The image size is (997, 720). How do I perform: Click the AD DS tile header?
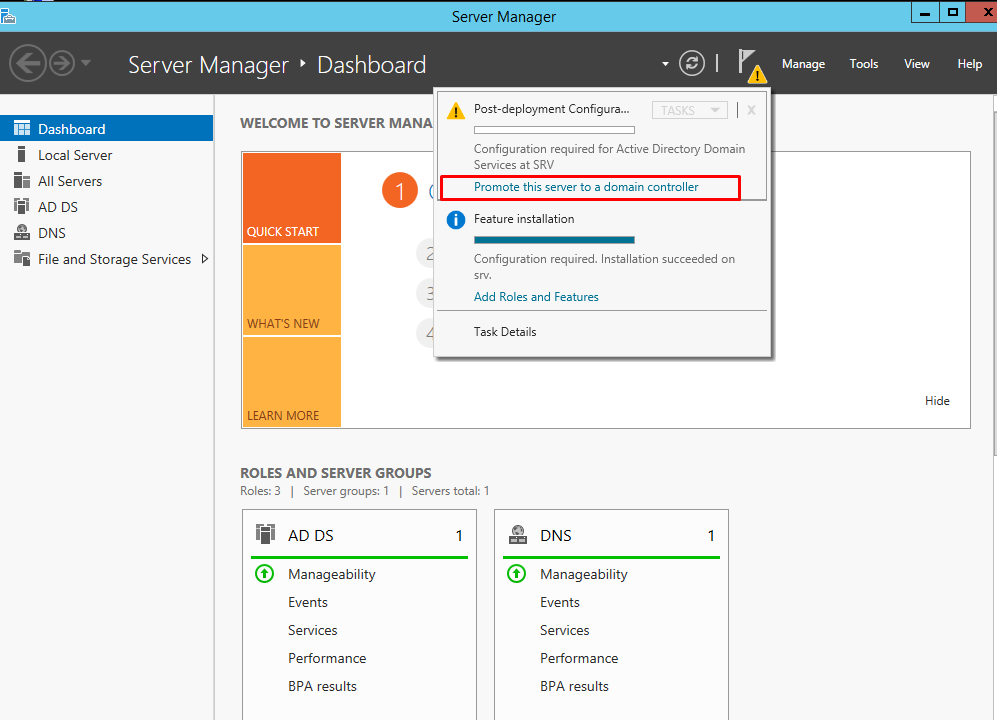[359, 536]
